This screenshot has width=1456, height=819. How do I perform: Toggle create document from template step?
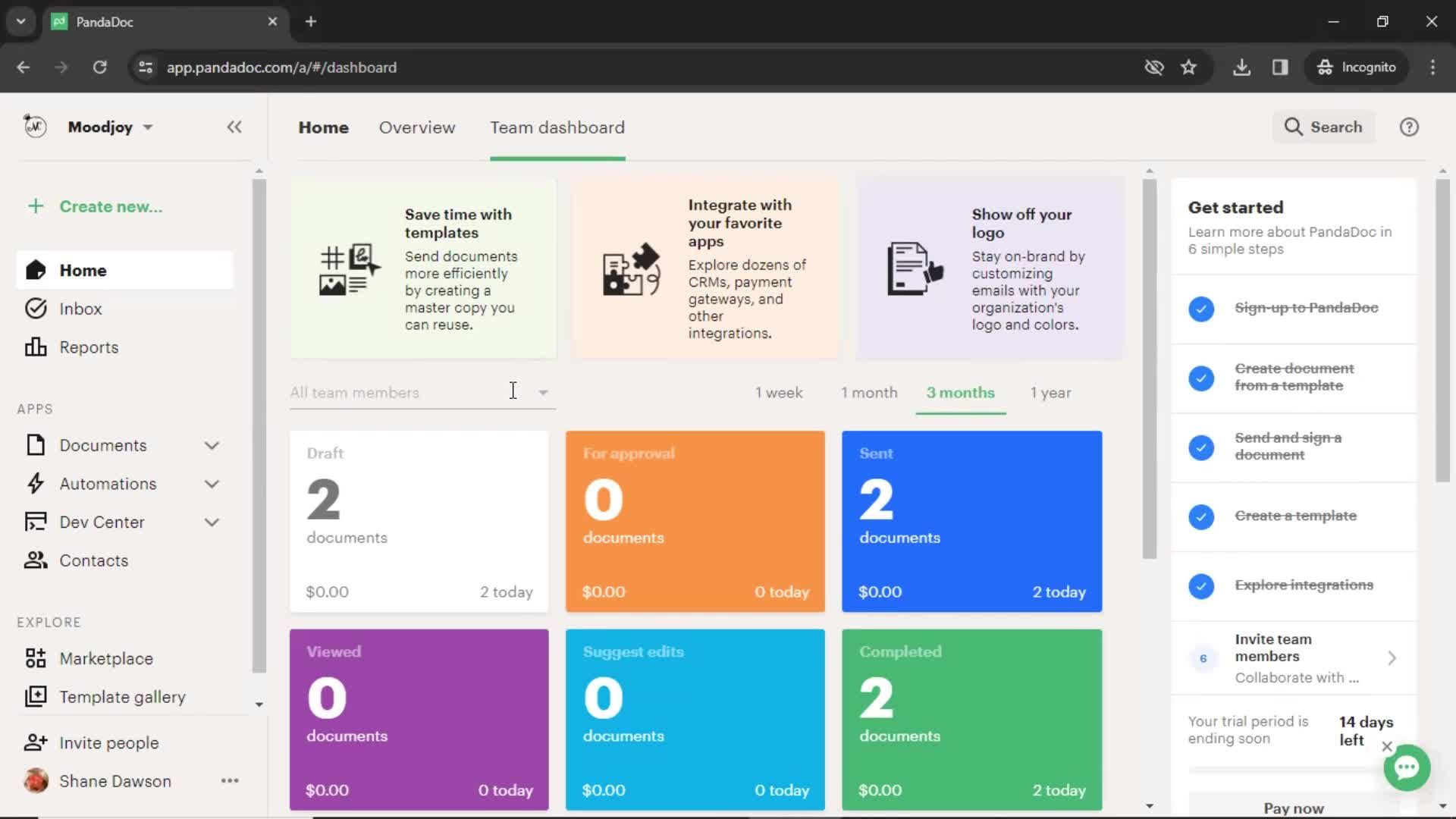point(1201,378)
